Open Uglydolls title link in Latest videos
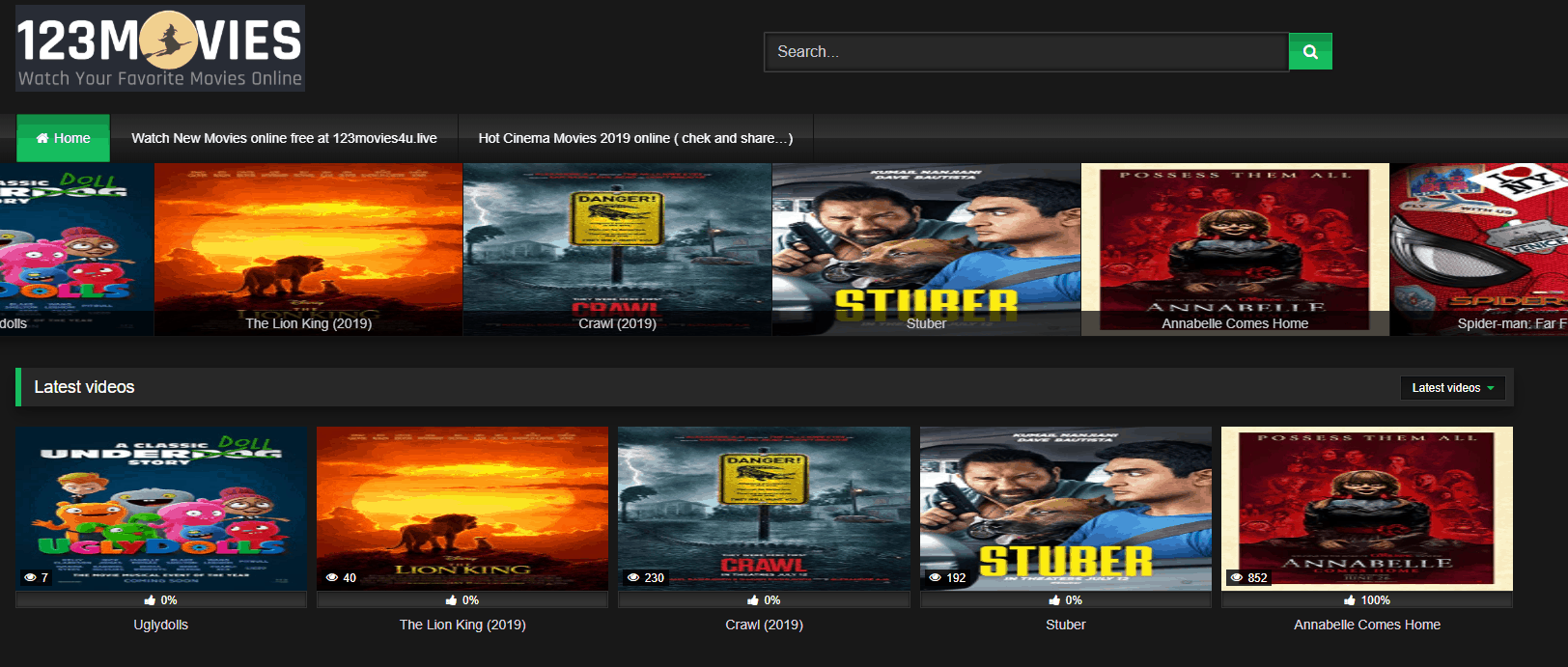 coord(161,625)
